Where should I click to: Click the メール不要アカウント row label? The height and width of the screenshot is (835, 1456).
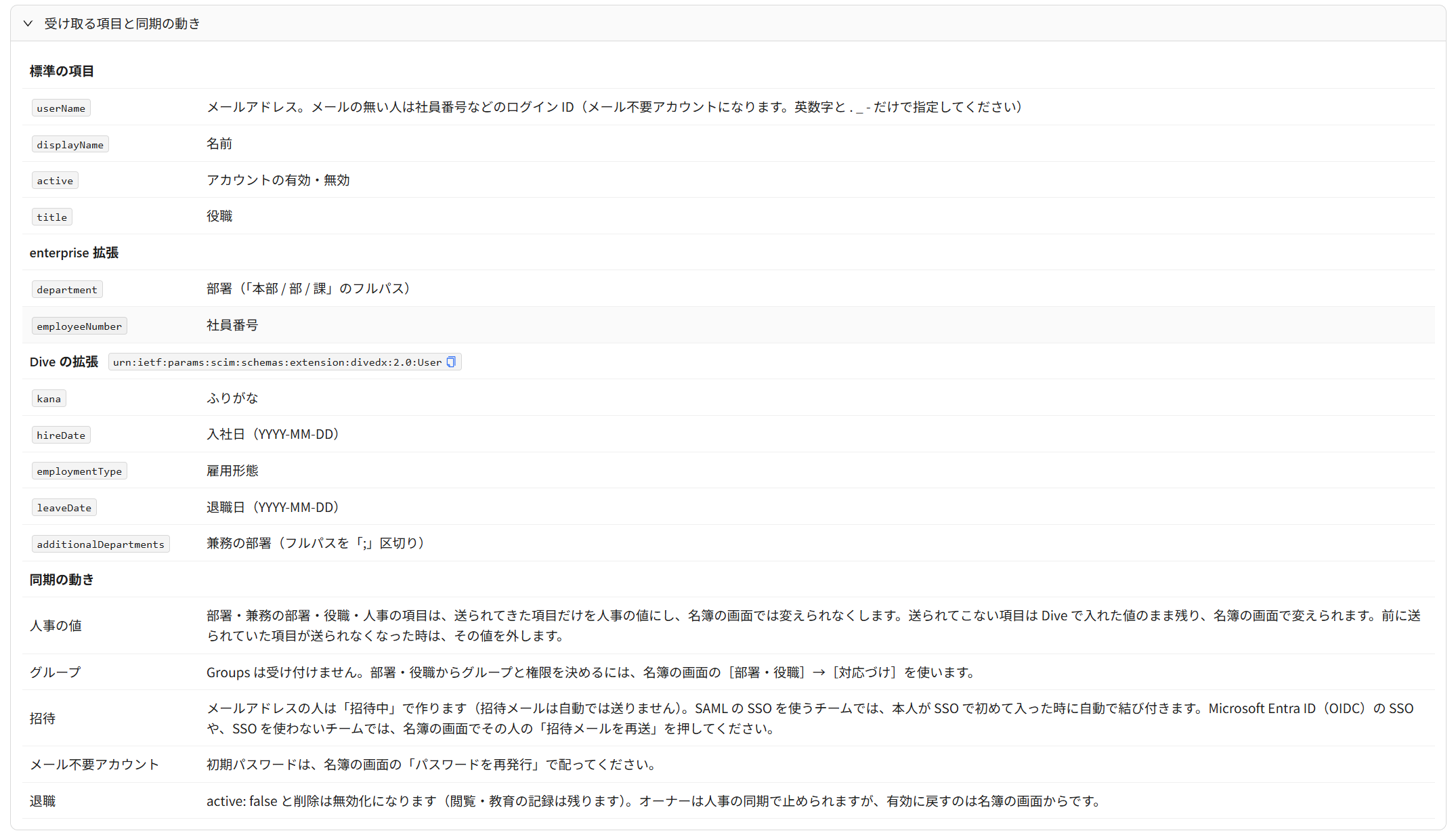click(94, 765)
